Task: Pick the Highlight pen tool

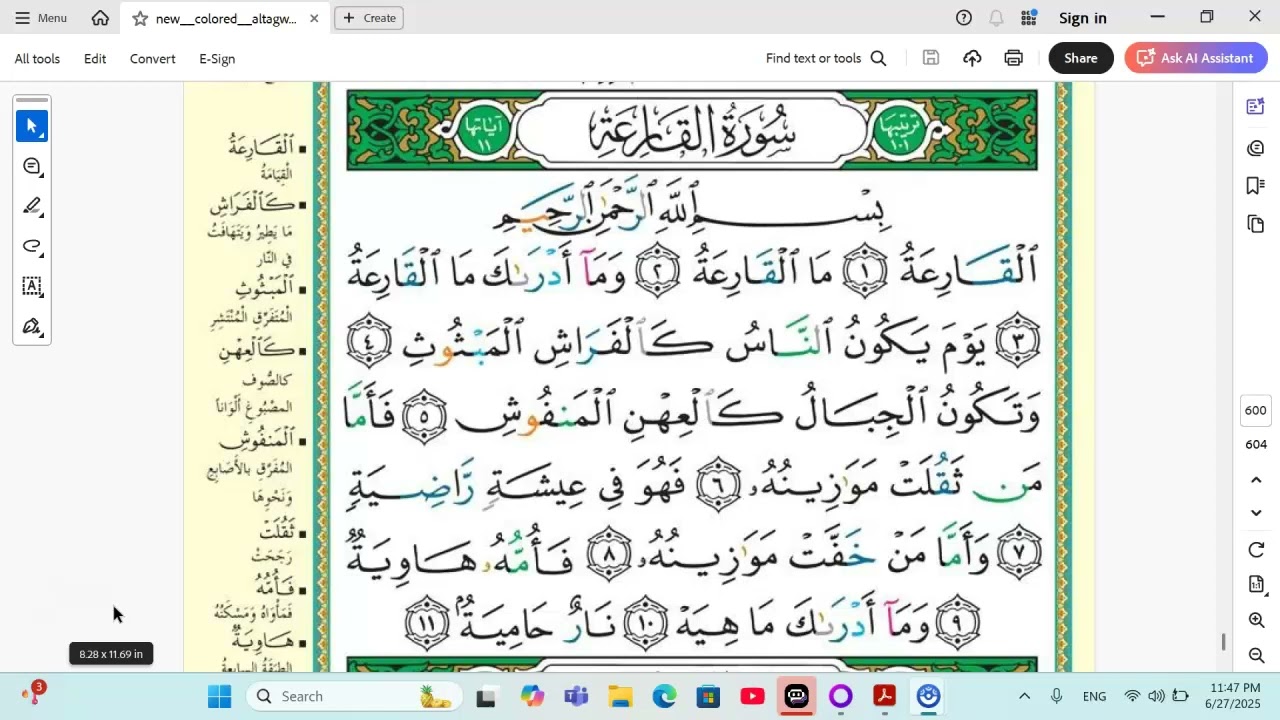Action: 32,206
